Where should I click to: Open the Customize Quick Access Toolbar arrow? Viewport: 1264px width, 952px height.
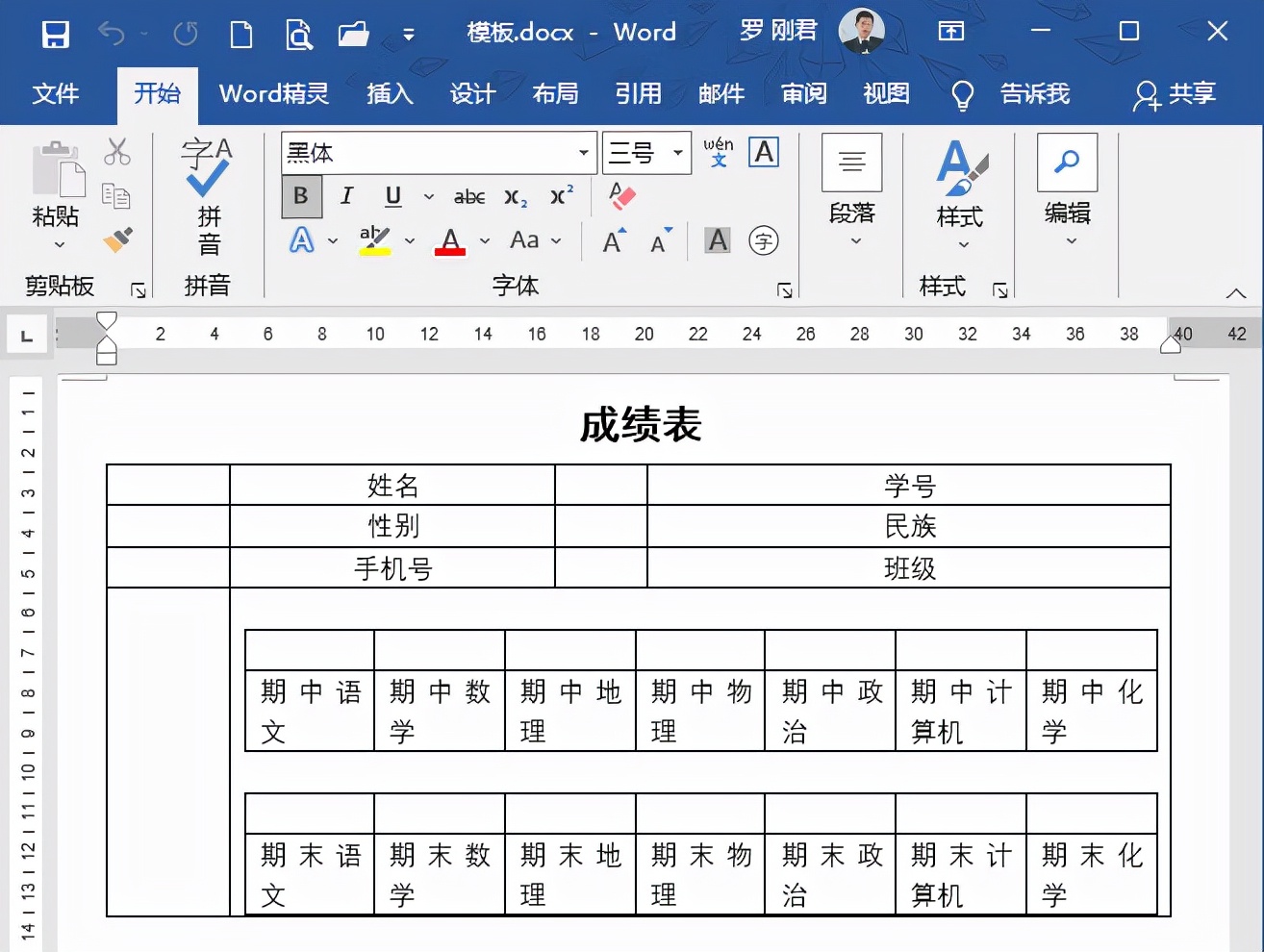(x=409, y=35)
